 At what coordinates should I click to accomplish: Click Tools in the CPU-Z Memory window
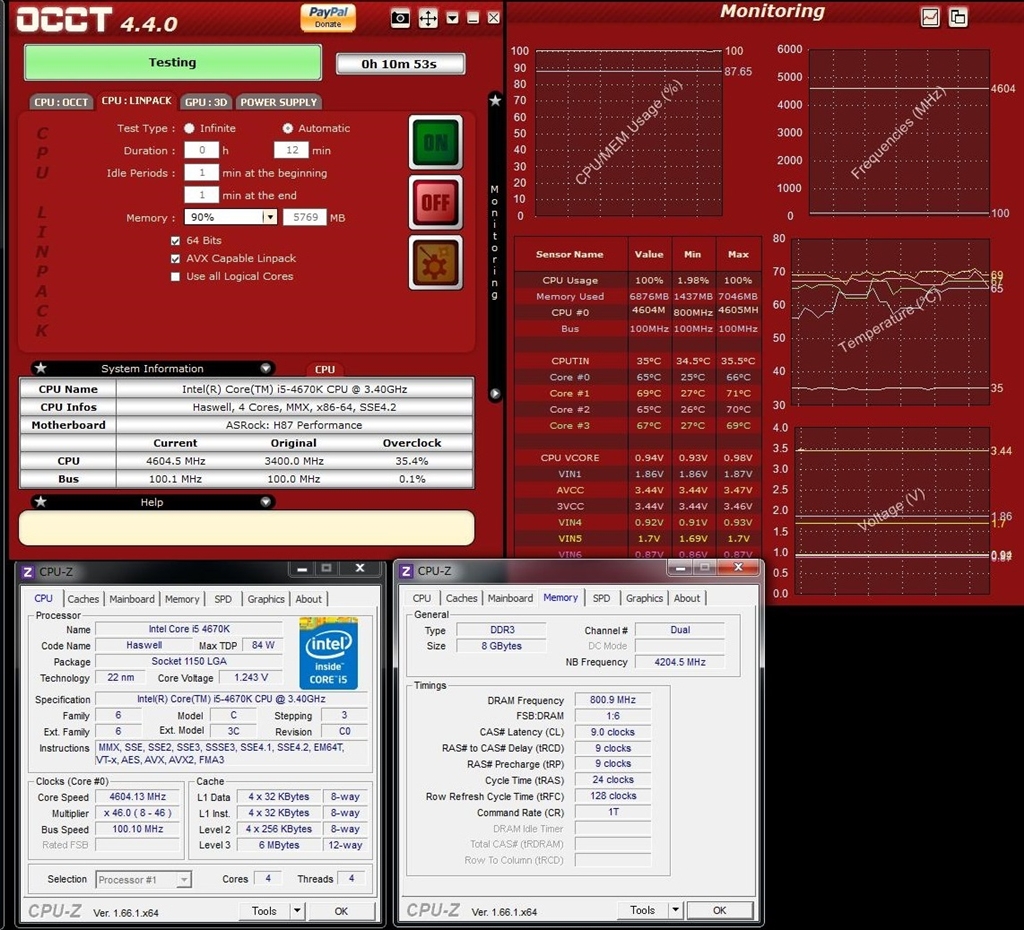[x=643, y=910]
